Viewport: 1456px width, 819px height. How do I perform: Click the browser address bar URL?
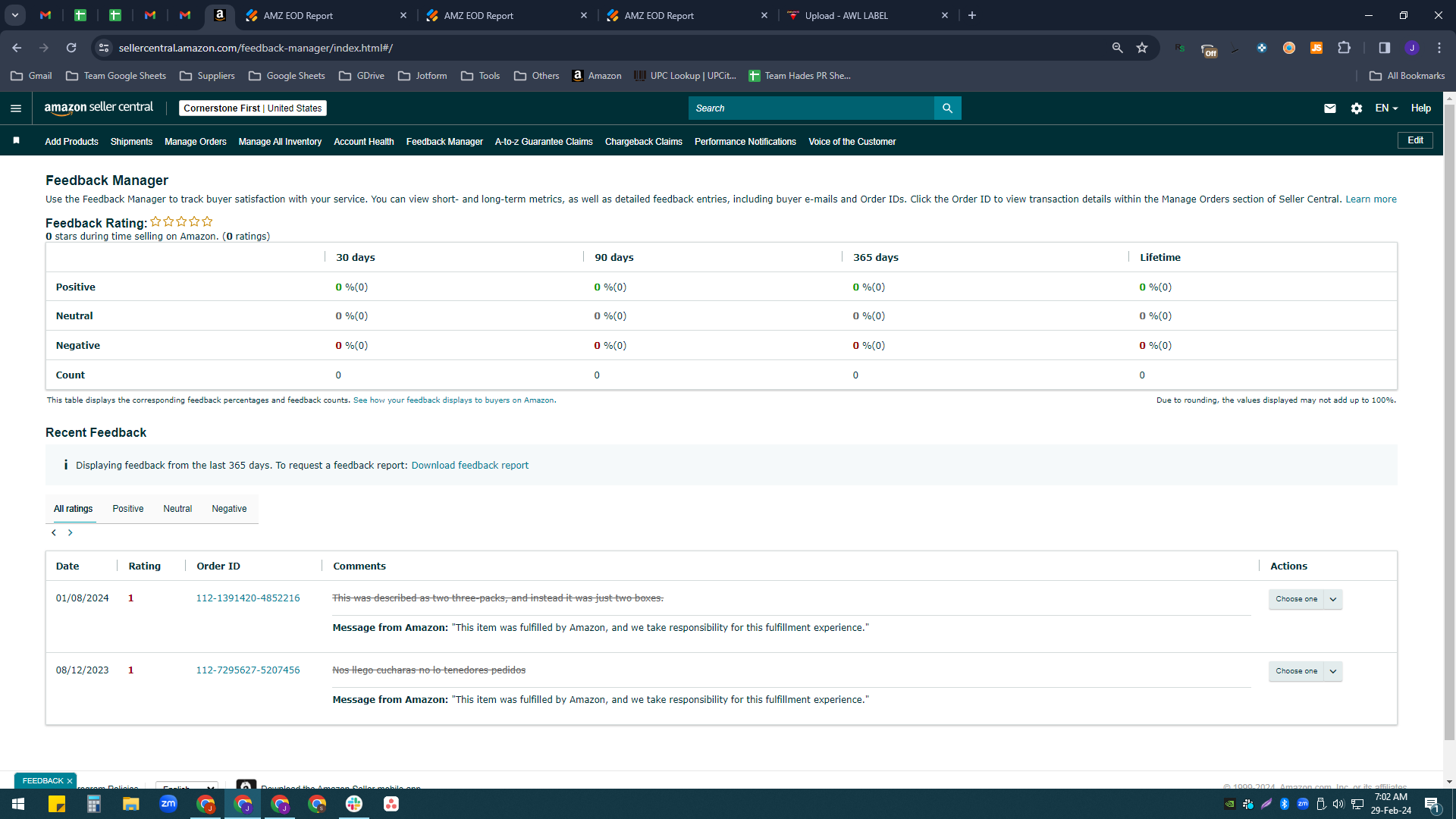click(256, 48)
